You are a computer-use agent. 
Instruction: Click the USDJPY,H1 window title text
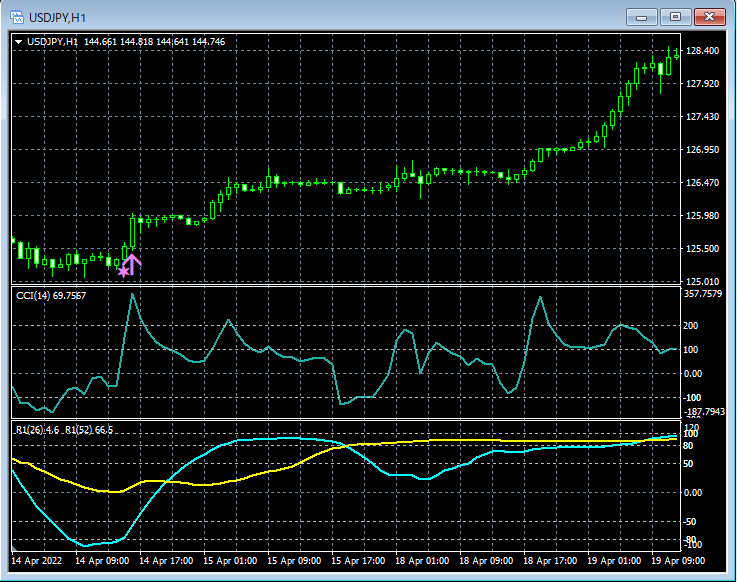point(56,17)
